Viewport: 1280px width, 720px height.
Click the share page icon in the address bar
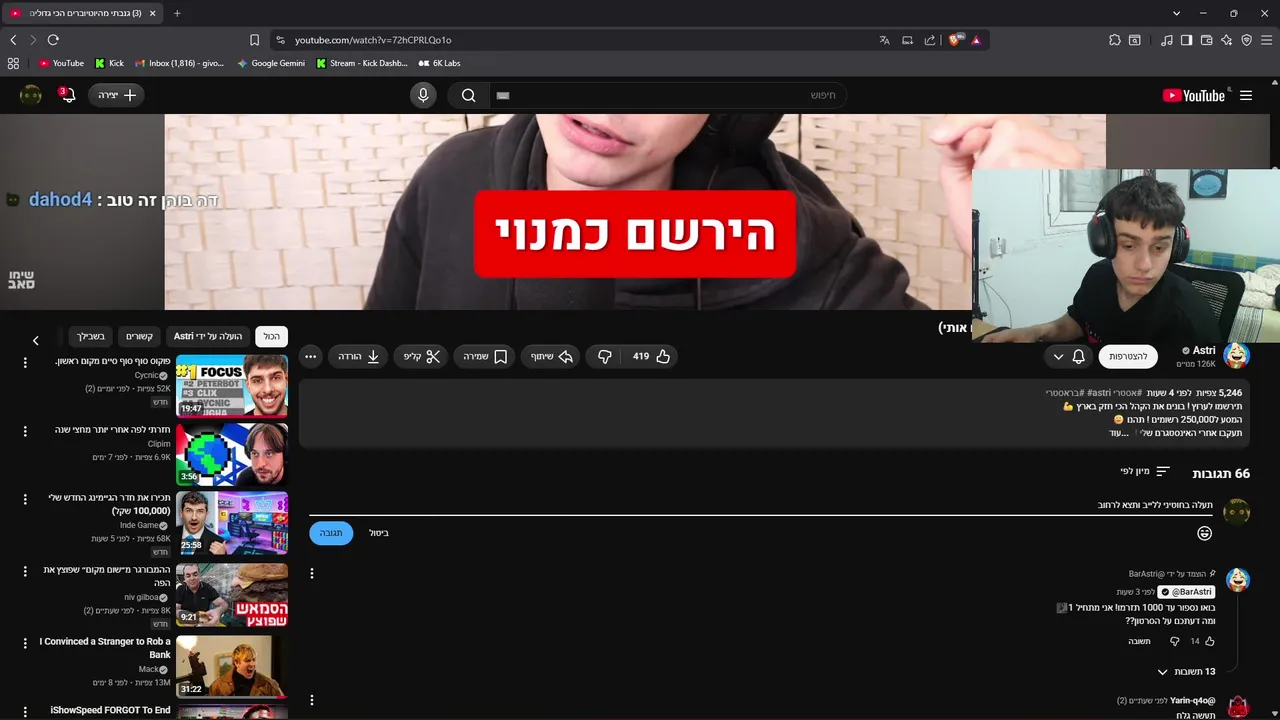930,40
